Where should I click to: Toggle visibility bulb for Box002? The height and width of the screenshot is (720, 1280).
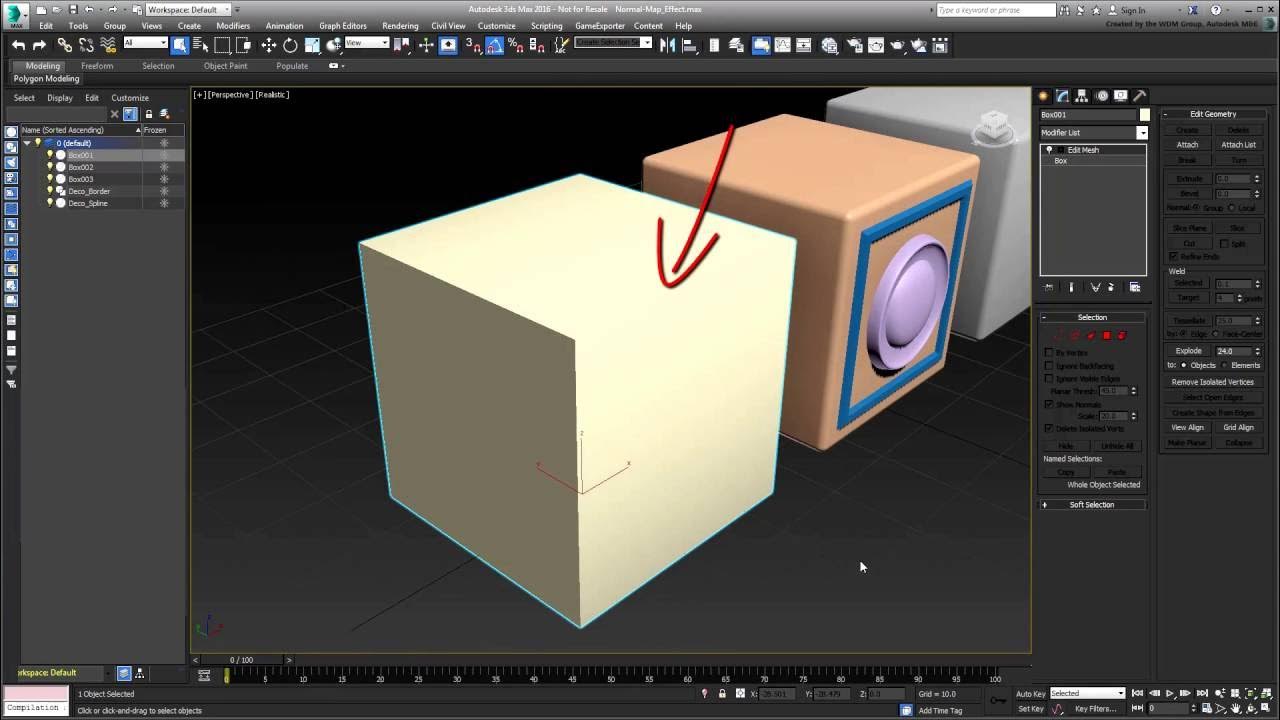pyautogui.click(x=50, y=167)
